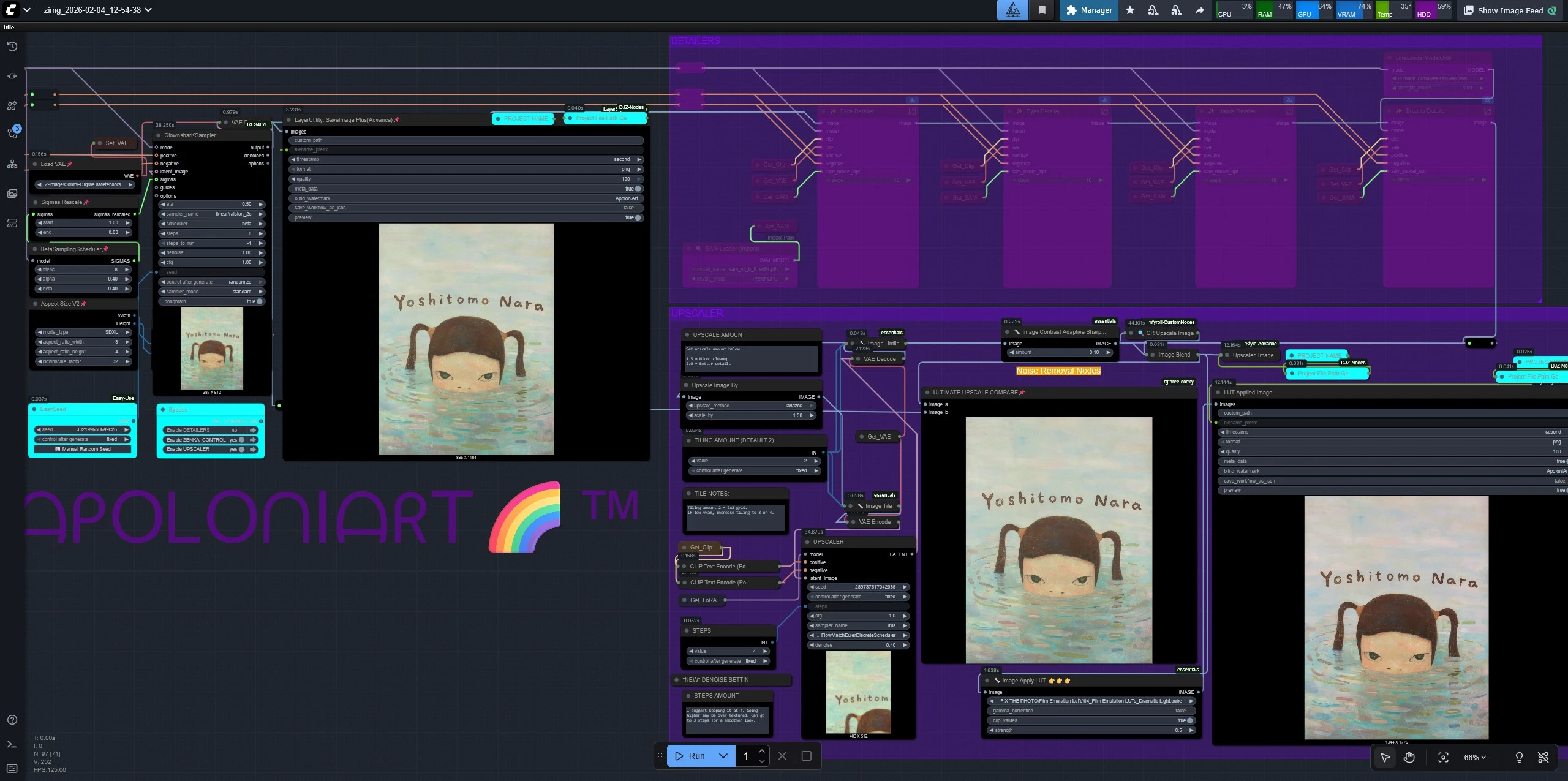Click the first cleanup icon after star
Image resolution: width=1568 pixels, height=781 pixels.
(1153, 10)
